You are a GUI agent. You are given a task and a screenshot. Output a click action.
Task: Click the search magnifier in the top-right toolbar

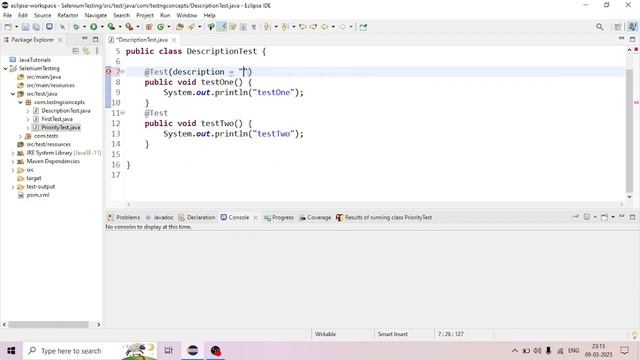[x=600, y=27]
